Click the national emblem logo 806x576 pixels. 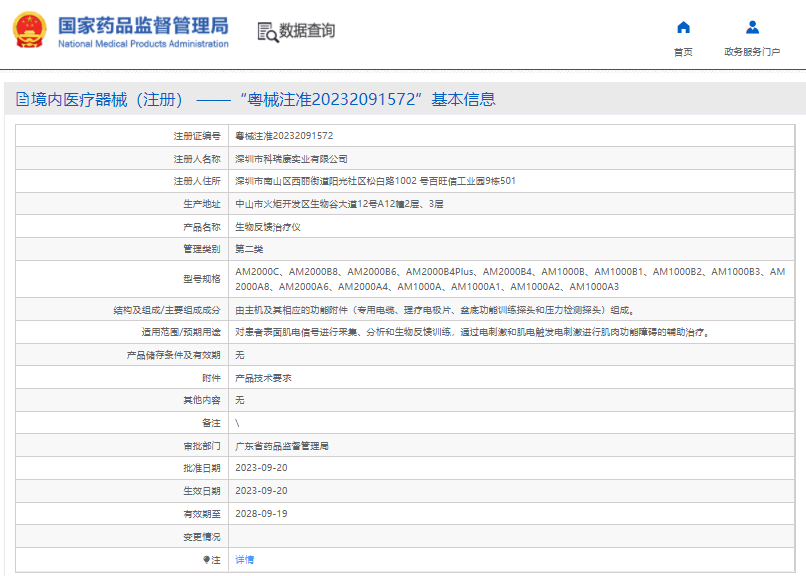(x=29, y=30)
